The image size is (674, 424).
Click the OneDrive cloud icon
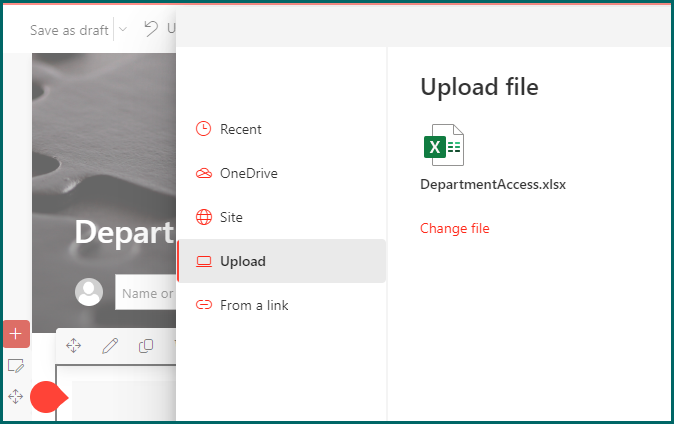pos(204,173)
